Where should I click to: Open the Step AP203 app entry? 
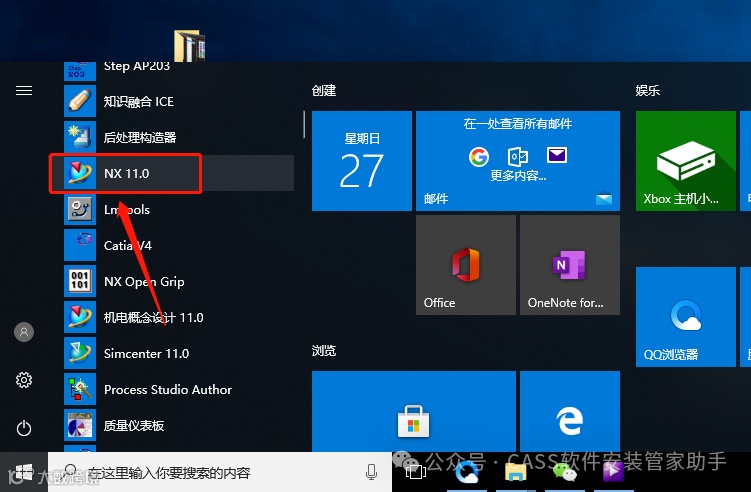[178, 70]
